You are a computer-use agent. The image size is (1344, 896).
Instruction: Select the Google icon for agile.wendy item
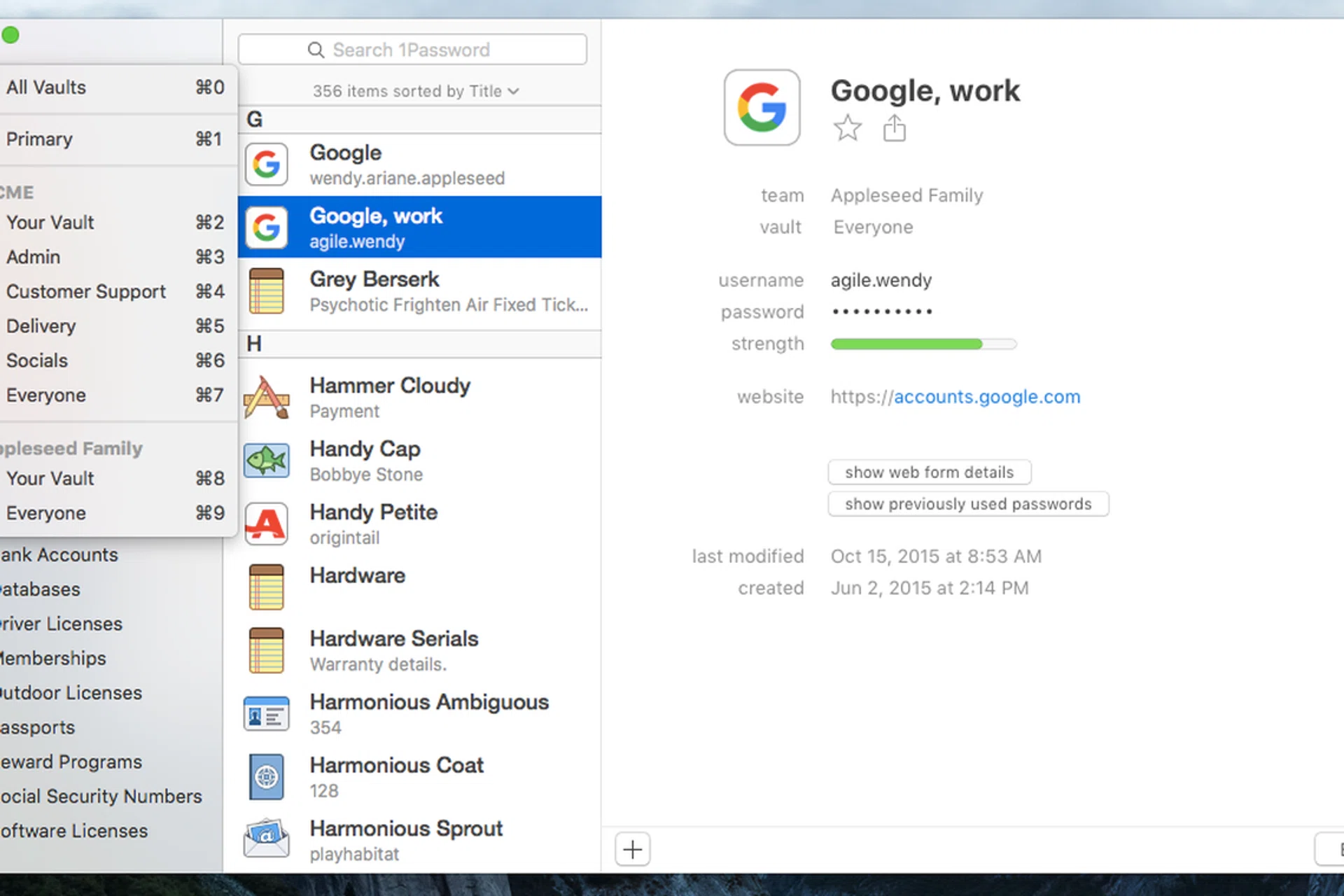(x=267, y=227)
